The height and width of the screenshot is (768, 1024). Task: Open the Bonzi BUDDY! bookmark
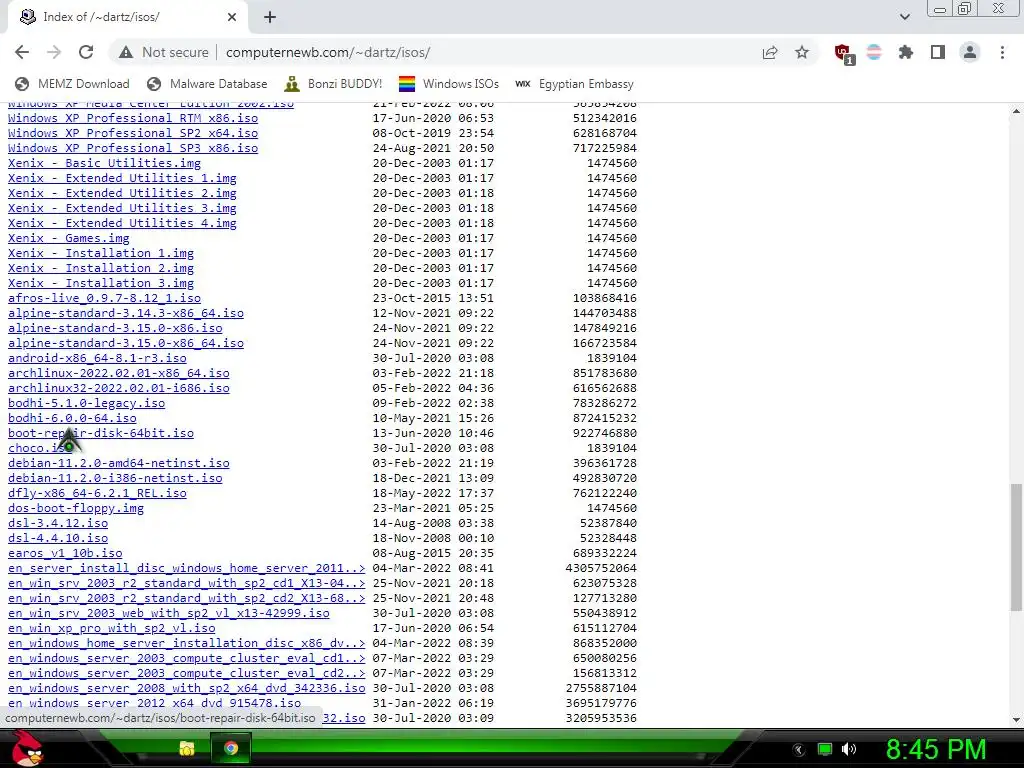(334, 84)
